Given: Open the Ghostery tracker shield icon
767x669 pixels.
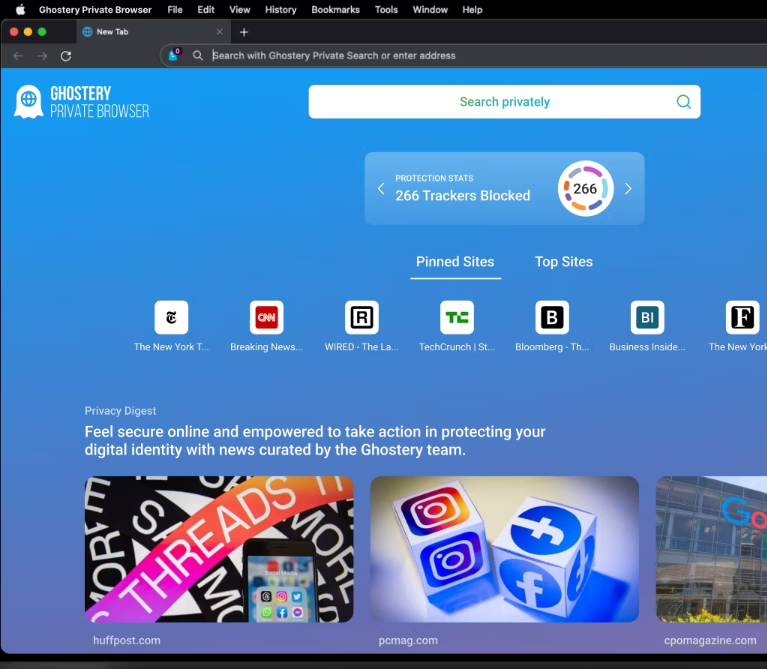Looking at the screenshot, I should tap(174, 55).
